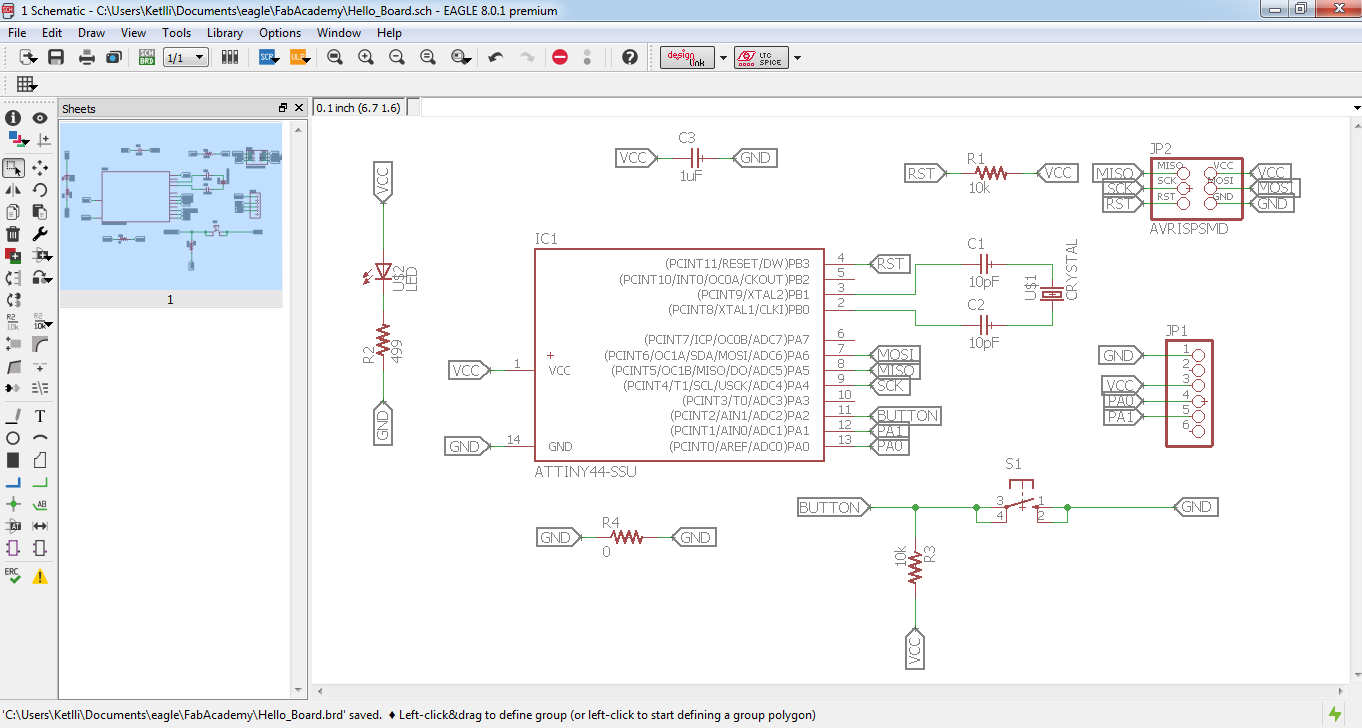The width and height of the screenshot is (1362, 728).
Task: Click the LTC SPICE button
Action: [761, 57]
